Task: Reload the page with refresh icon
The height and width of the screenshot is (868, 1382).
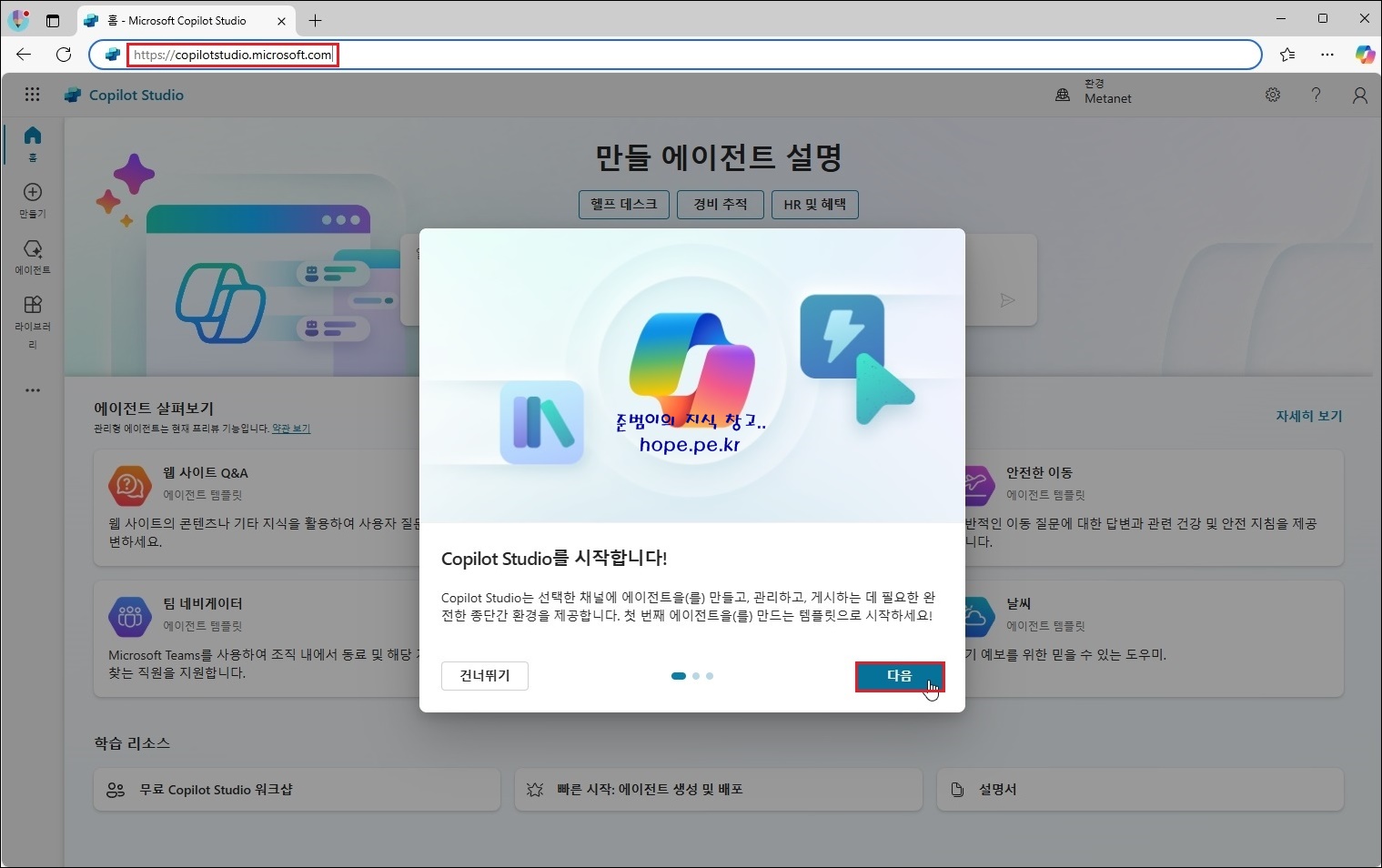Action: 64,55
